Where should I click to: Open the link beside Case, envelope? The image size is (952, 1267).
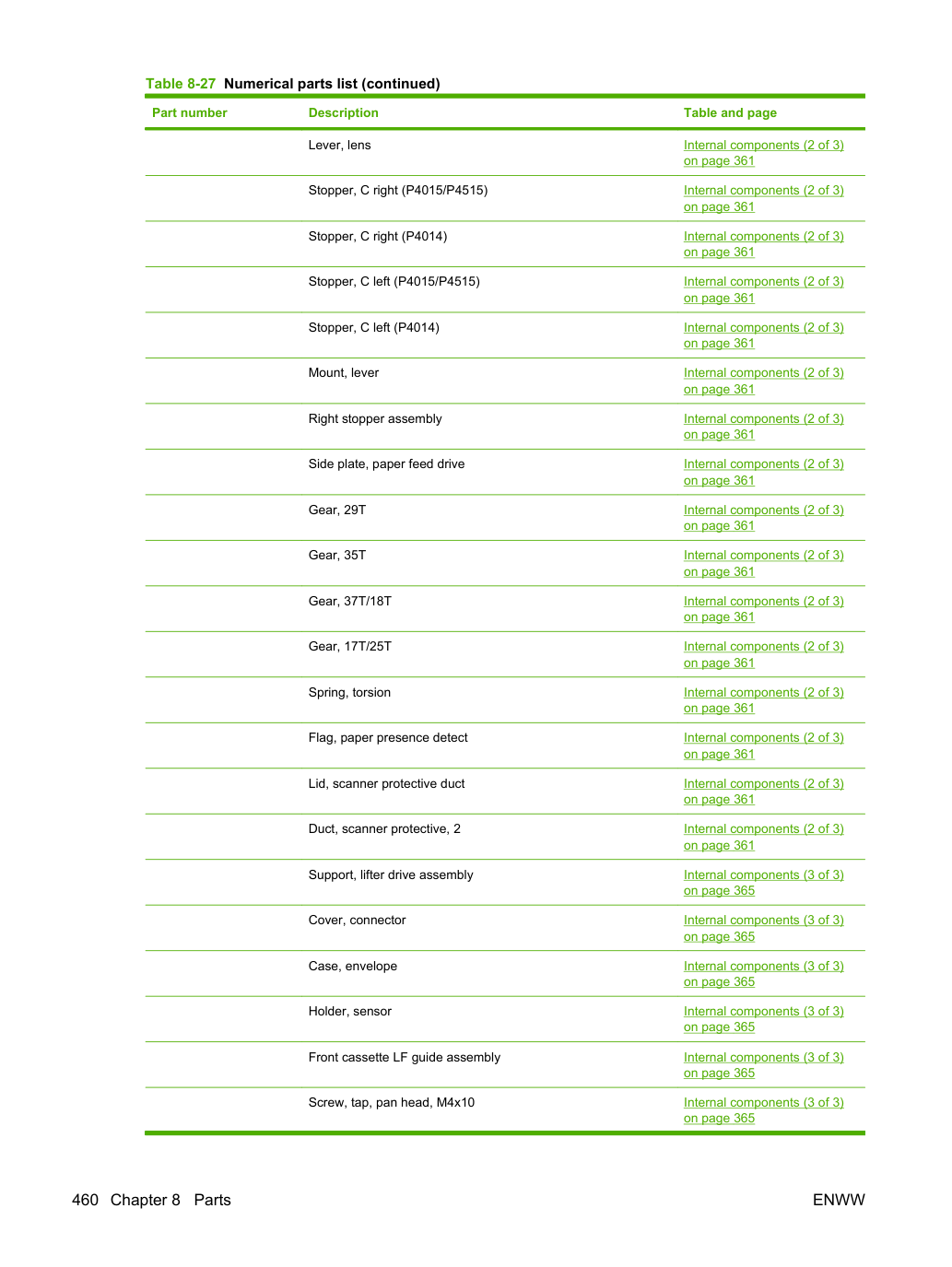point(763,974)
